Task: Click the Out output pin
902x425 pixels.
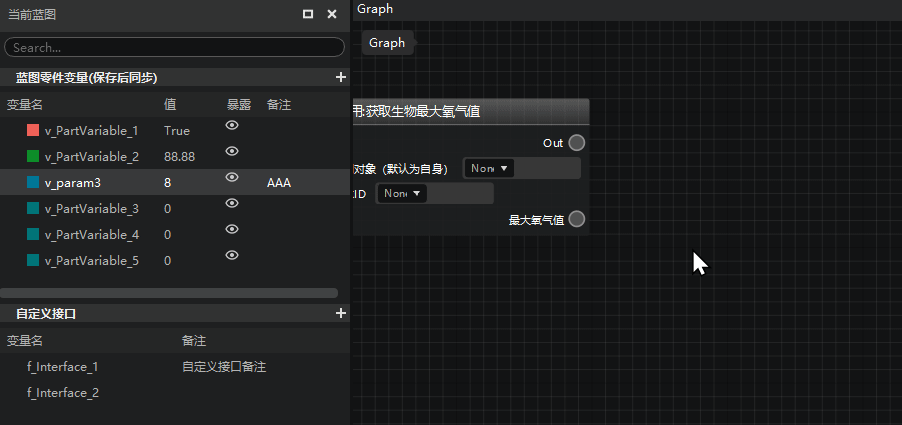Action: [576, 143]
